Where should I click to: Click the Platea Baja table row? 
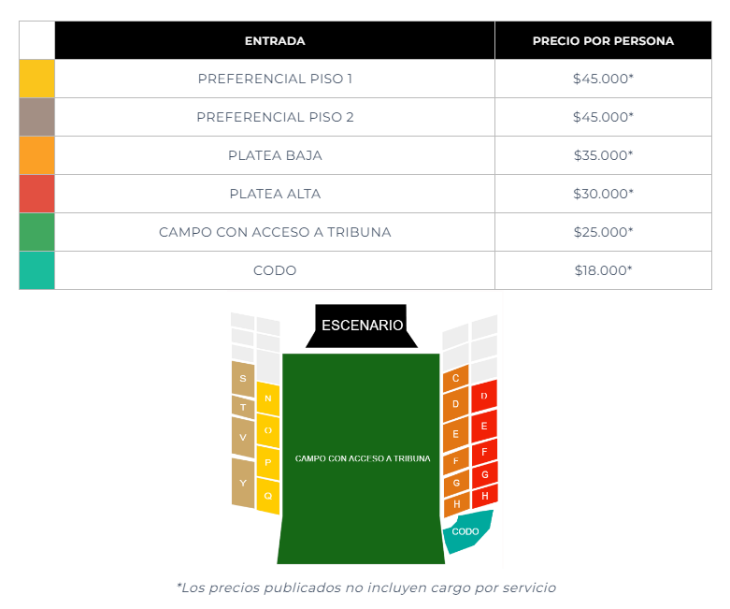365,156
